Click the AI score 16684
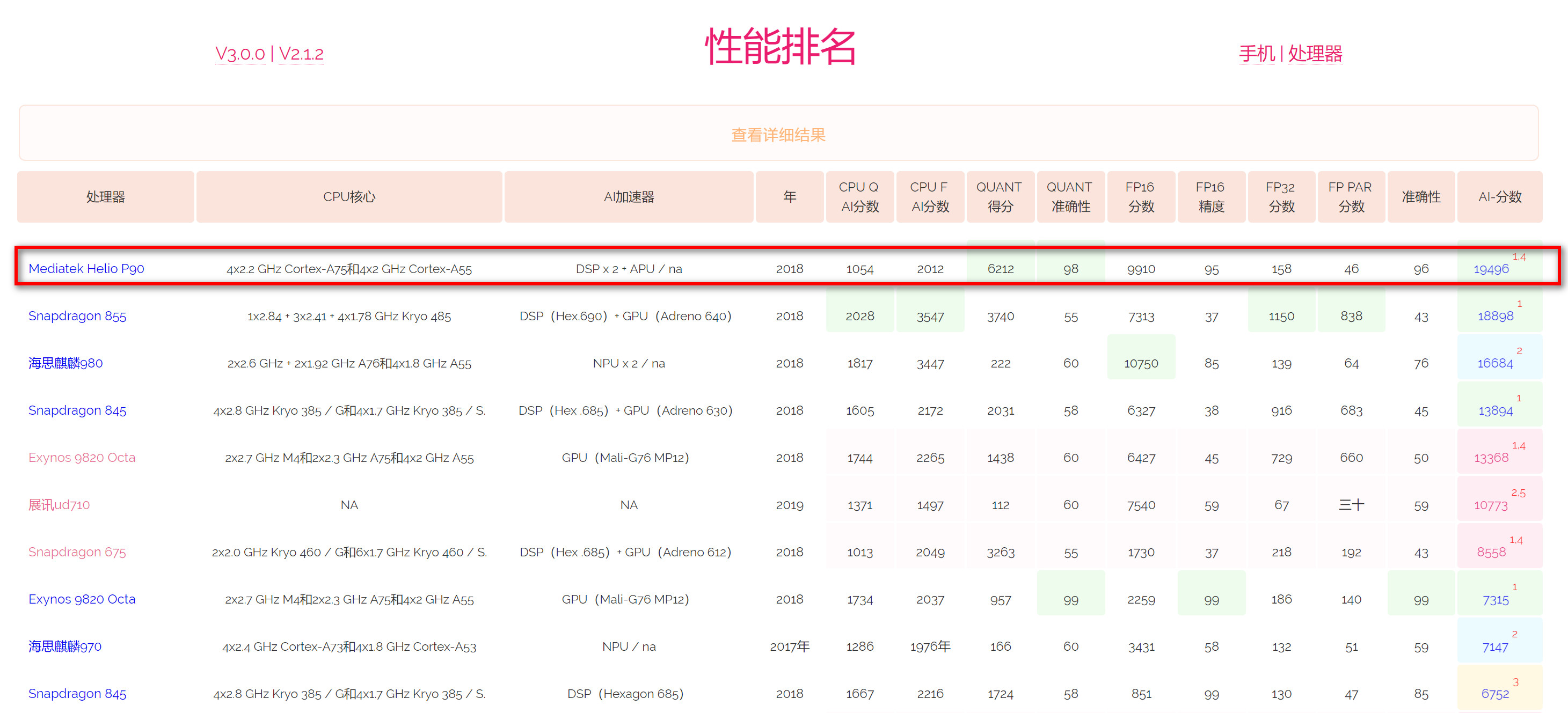This screenshot has height=713, width=1568. coord(1495,363)
